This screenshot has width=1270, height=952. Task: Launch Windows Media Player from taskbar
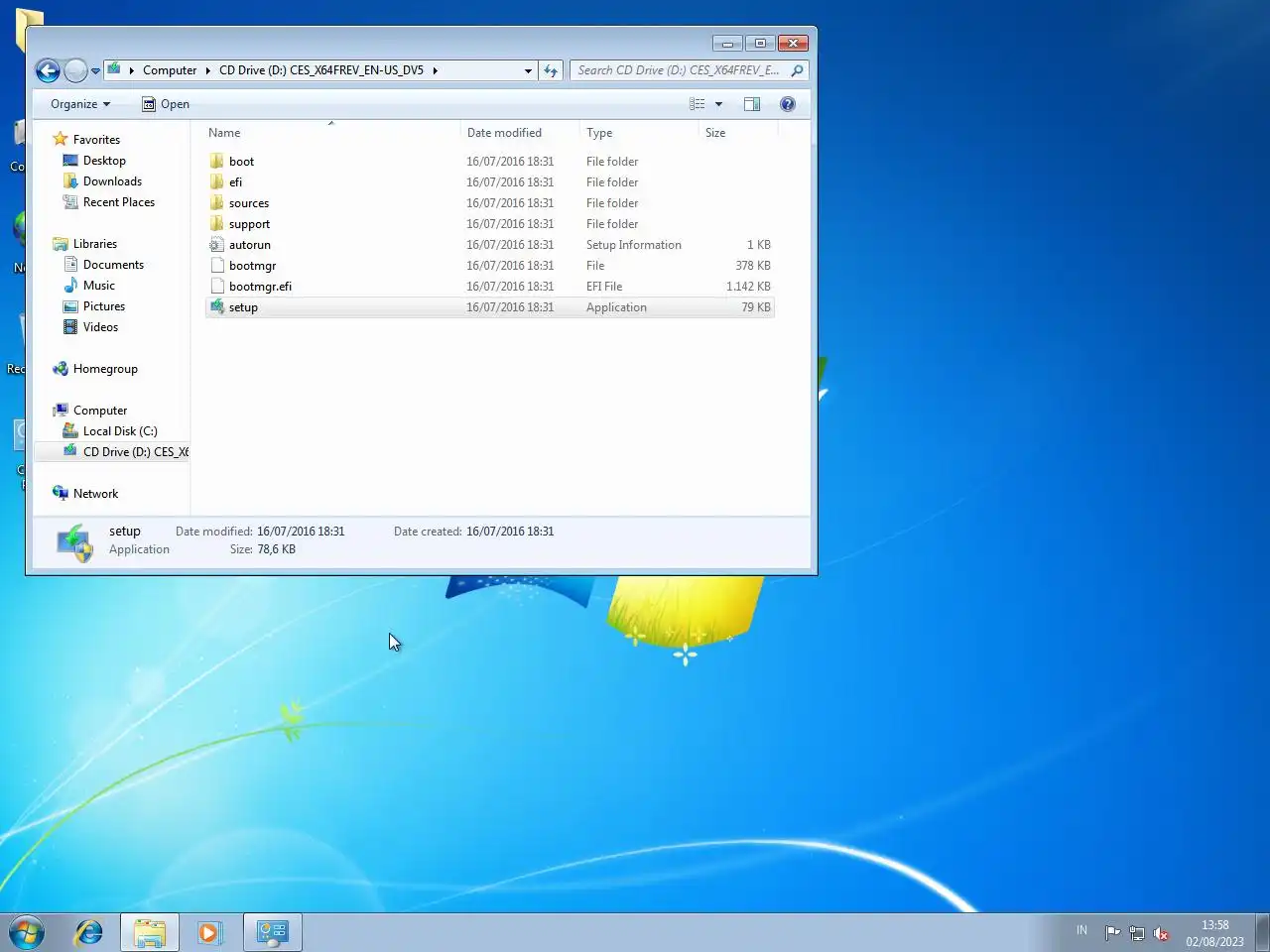click(x=210, y=932)
